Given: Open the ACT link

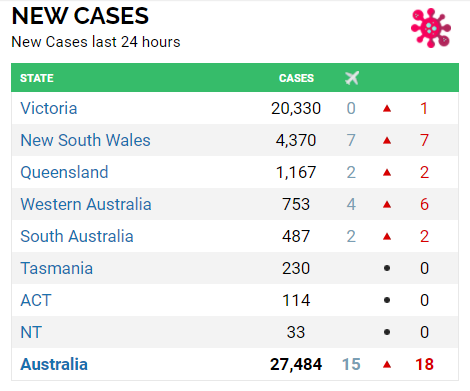Looking at the screenshot, I should [36, 300].
